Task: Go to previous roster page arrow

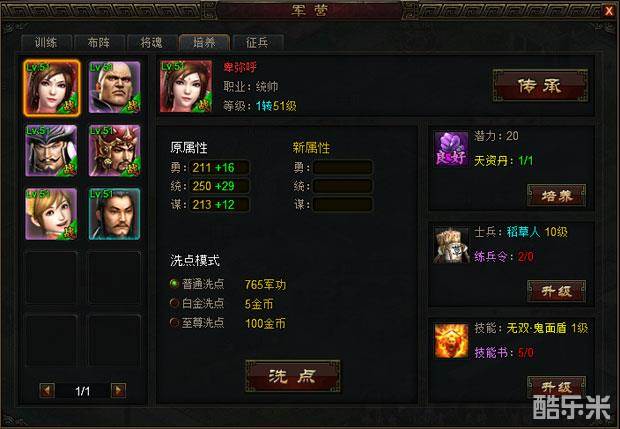Action: click(x=47, y=391)
